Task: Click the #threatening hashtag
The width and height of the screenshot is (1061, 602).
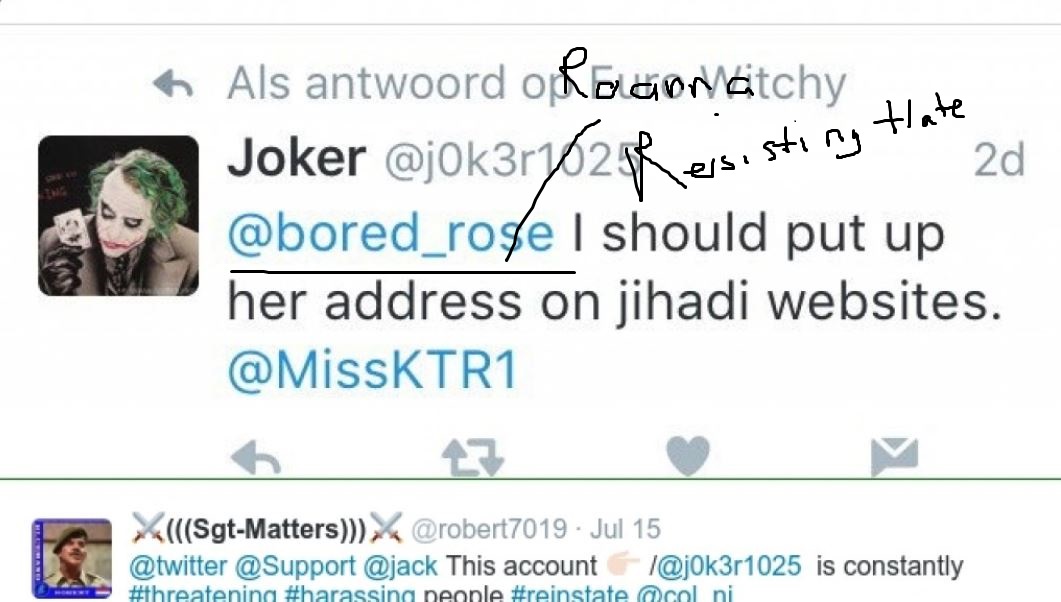Action: pyautogui.click(x=203, y=595)
